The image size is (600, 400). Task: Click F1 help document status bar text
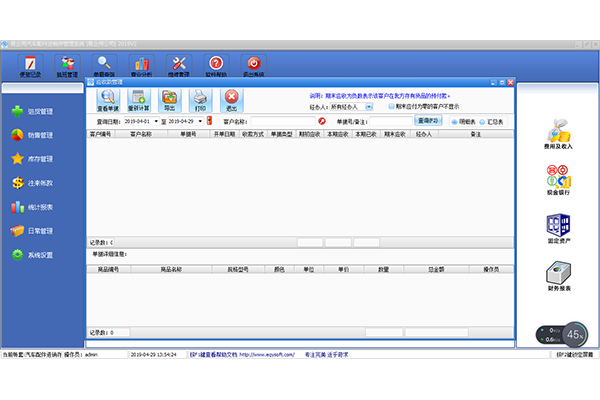click(x=214, y=355)
